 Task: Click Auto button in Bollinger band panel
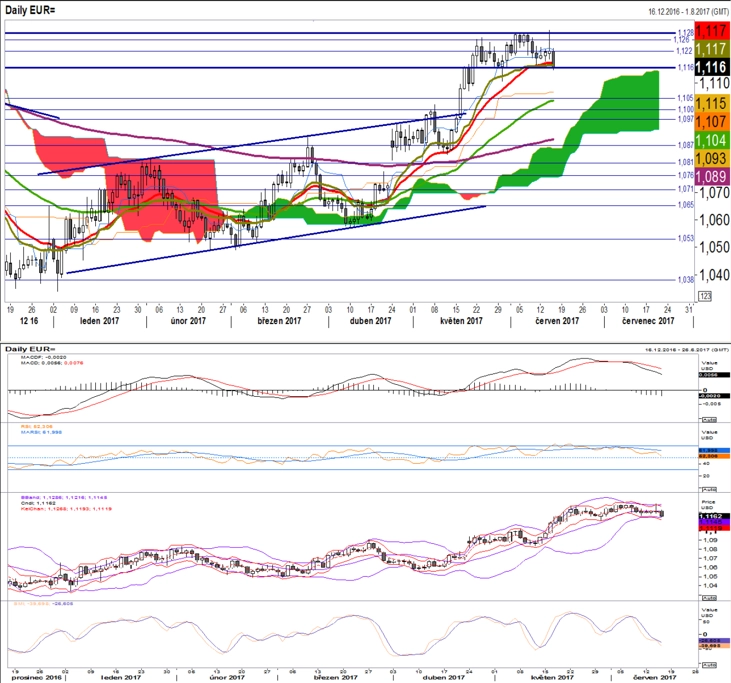coord(709,598)
